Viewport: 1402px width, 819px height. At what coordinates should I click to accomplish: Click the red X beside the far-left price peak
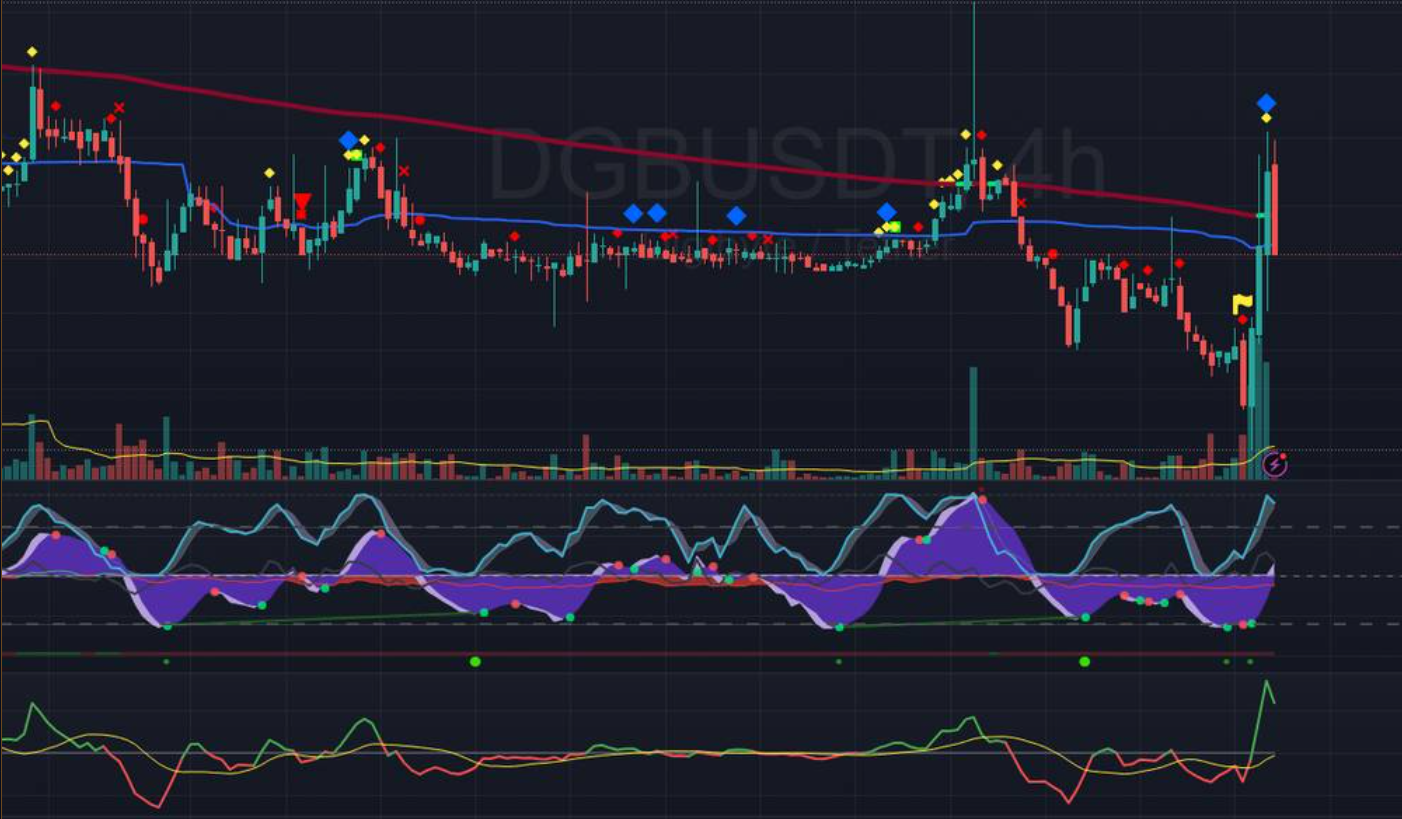point(119,108)
